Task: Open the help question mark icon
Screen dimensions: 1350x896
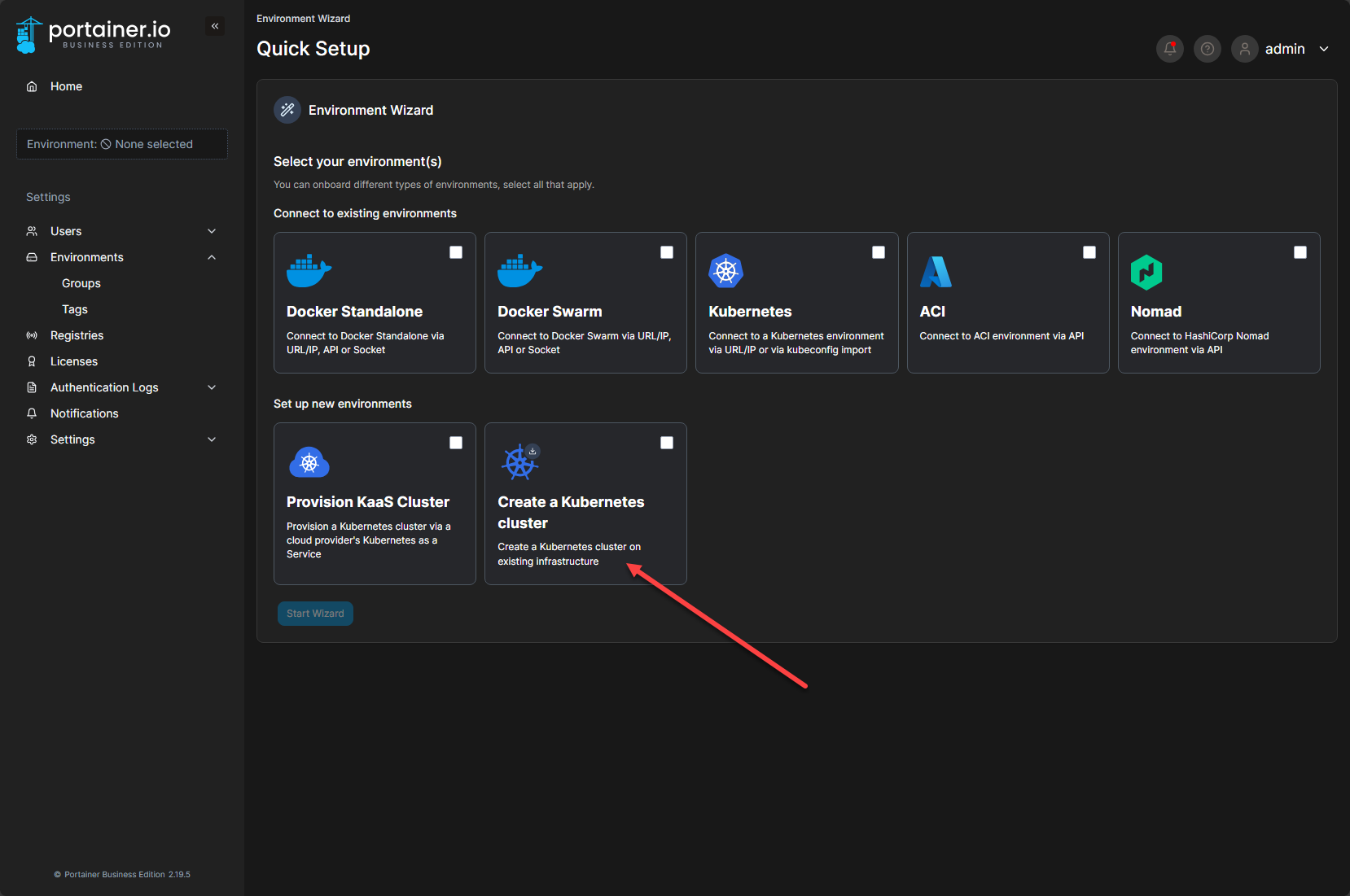Action: (1208, 49)
